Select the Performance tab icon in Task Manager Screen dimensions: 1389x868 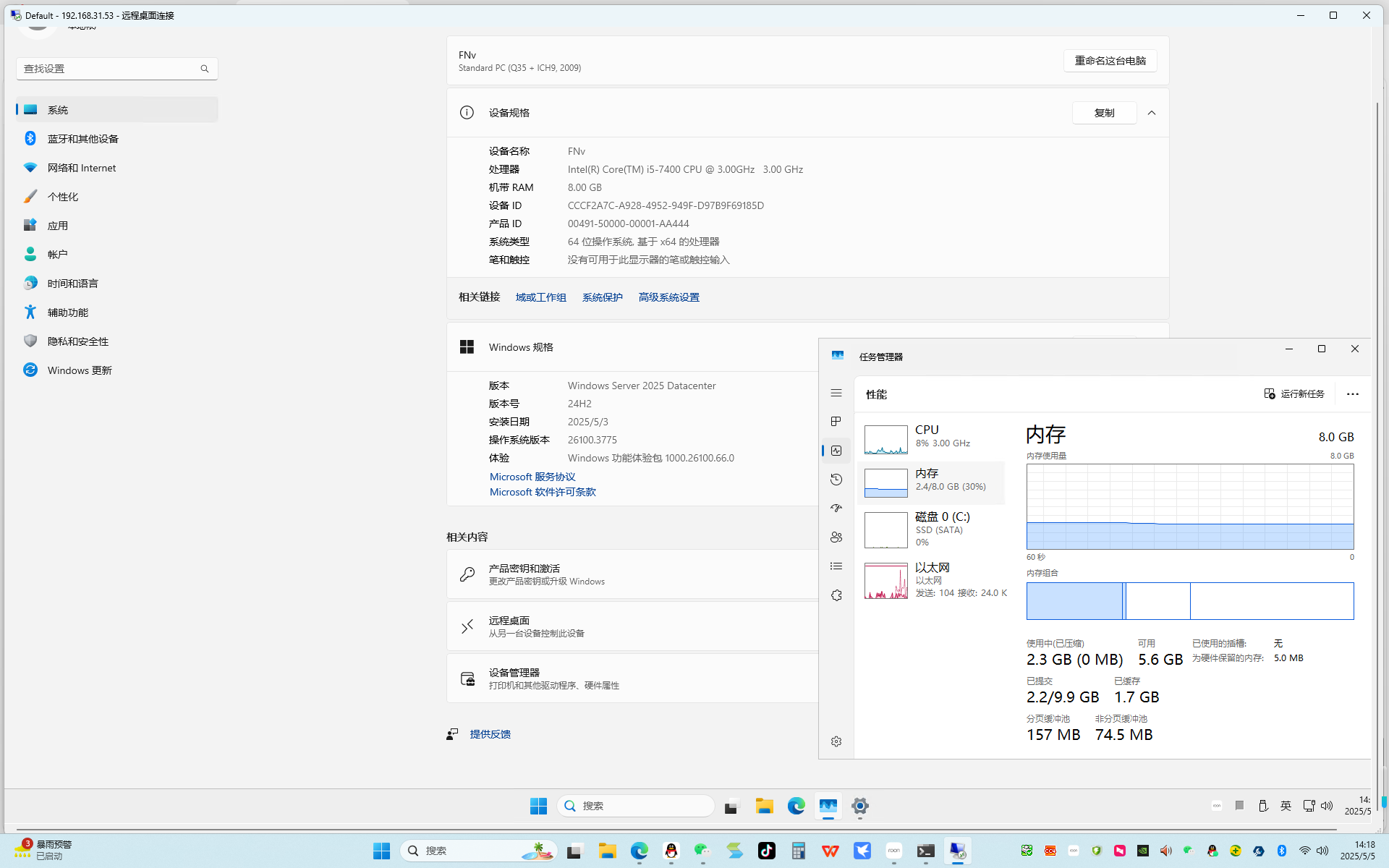pyautogui.click(x=836, y=451)
